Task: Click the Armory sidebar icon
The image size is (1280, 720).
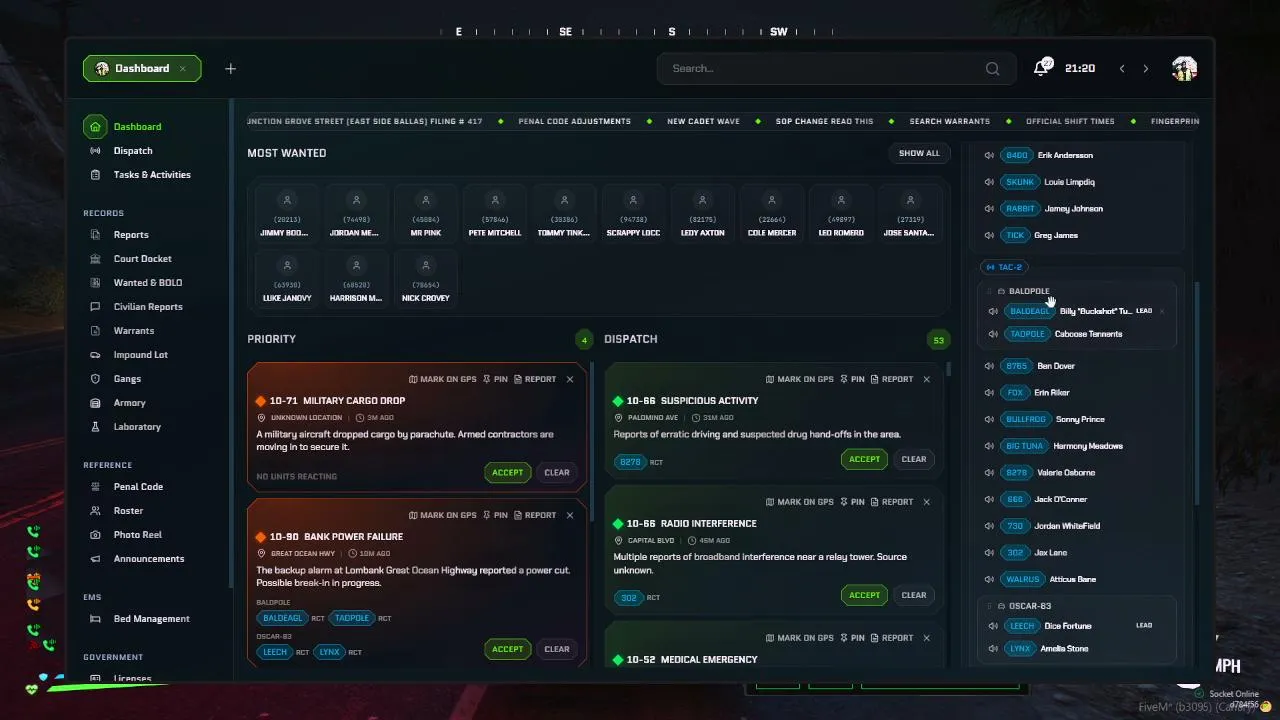Action: pos(95,403)
